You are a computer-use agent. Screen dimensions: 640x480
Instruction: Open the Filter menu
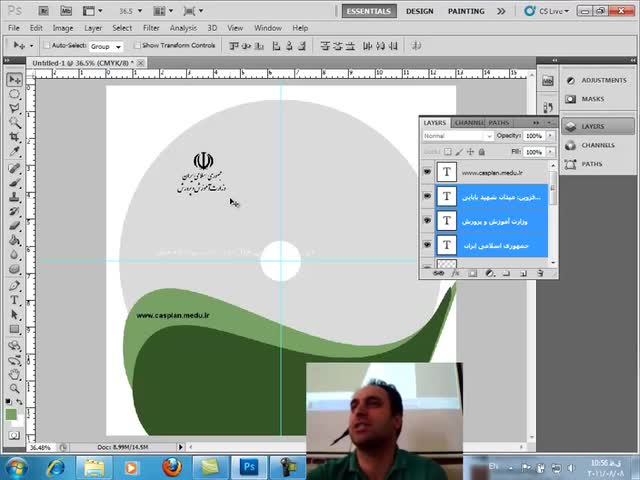click(151, 28)
